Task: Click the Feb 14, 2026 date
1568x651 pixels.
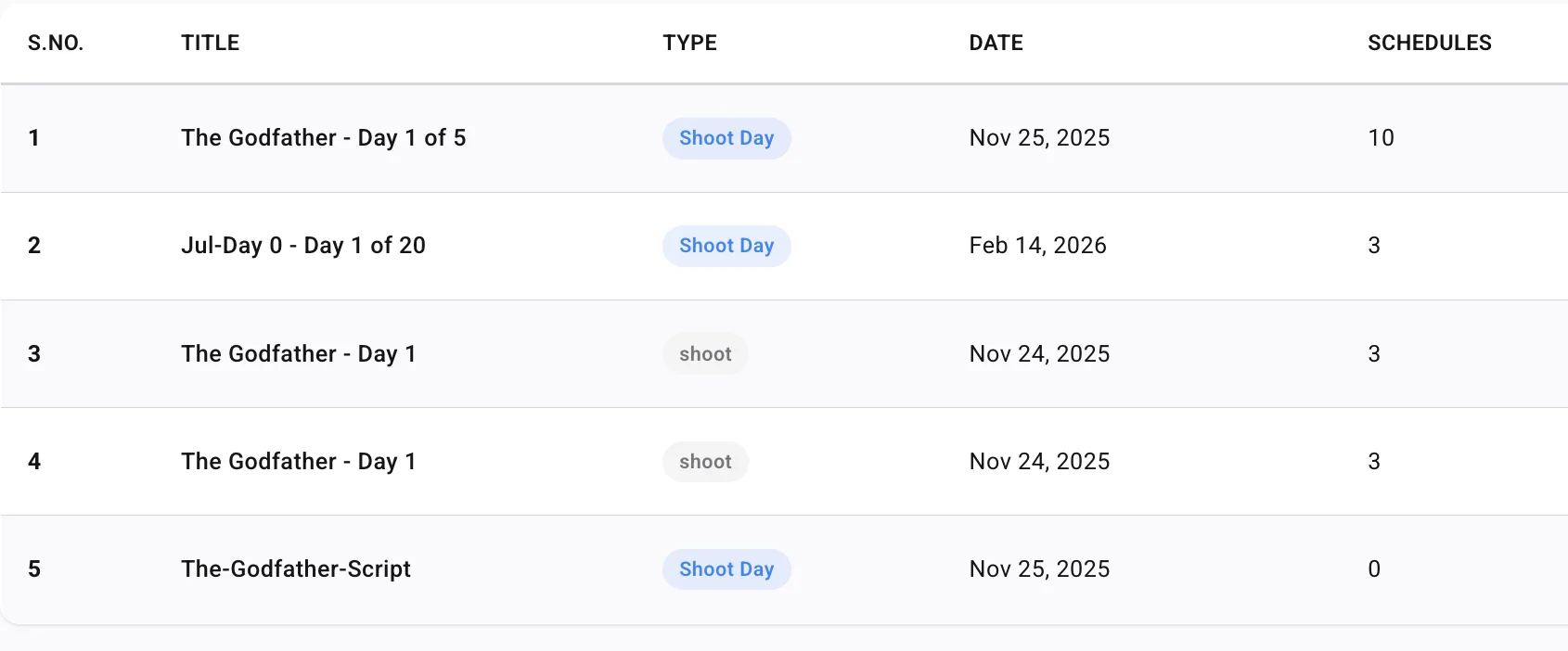Action: point(1037,246)
